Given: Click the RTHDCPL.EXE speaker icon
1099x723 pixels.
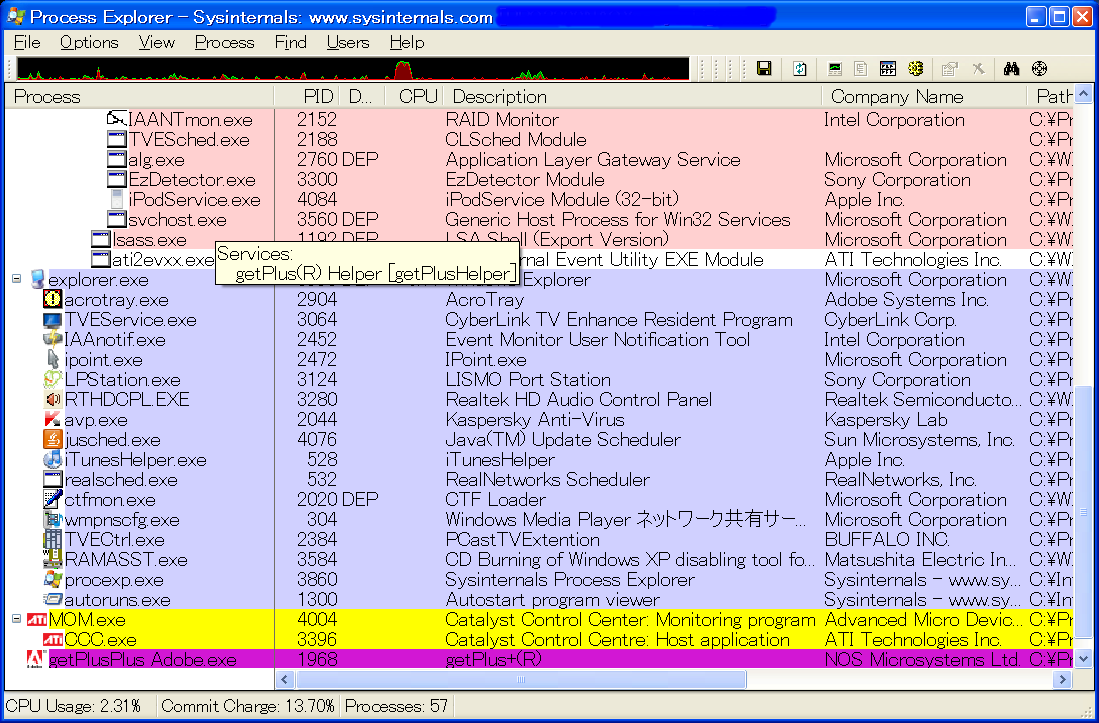Looking at the screenshot, I should coord(53,400).
